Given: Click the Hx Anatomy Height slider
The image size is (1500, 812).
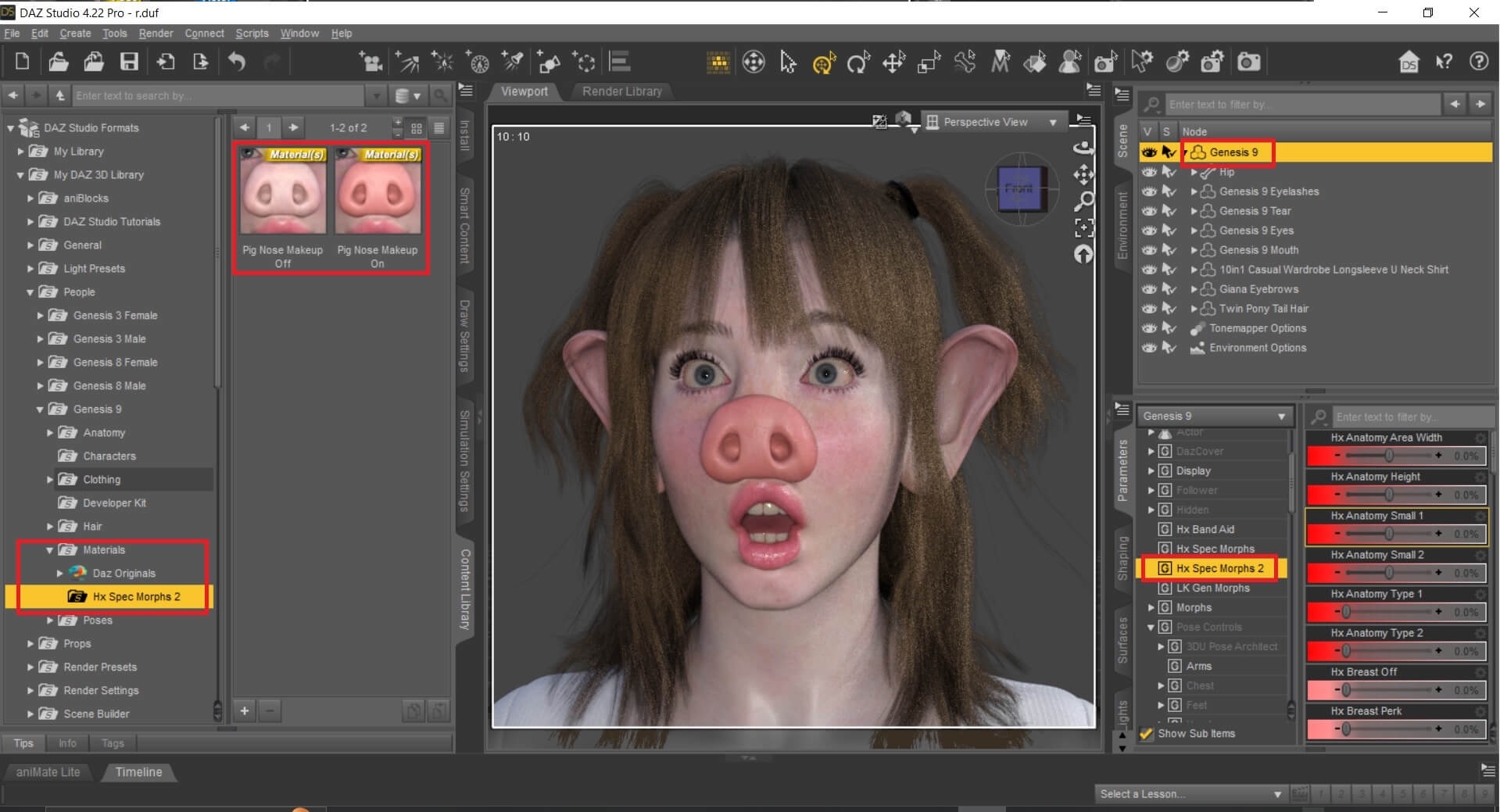Looking at the screenshot, I should click(x=1387, y=495).
